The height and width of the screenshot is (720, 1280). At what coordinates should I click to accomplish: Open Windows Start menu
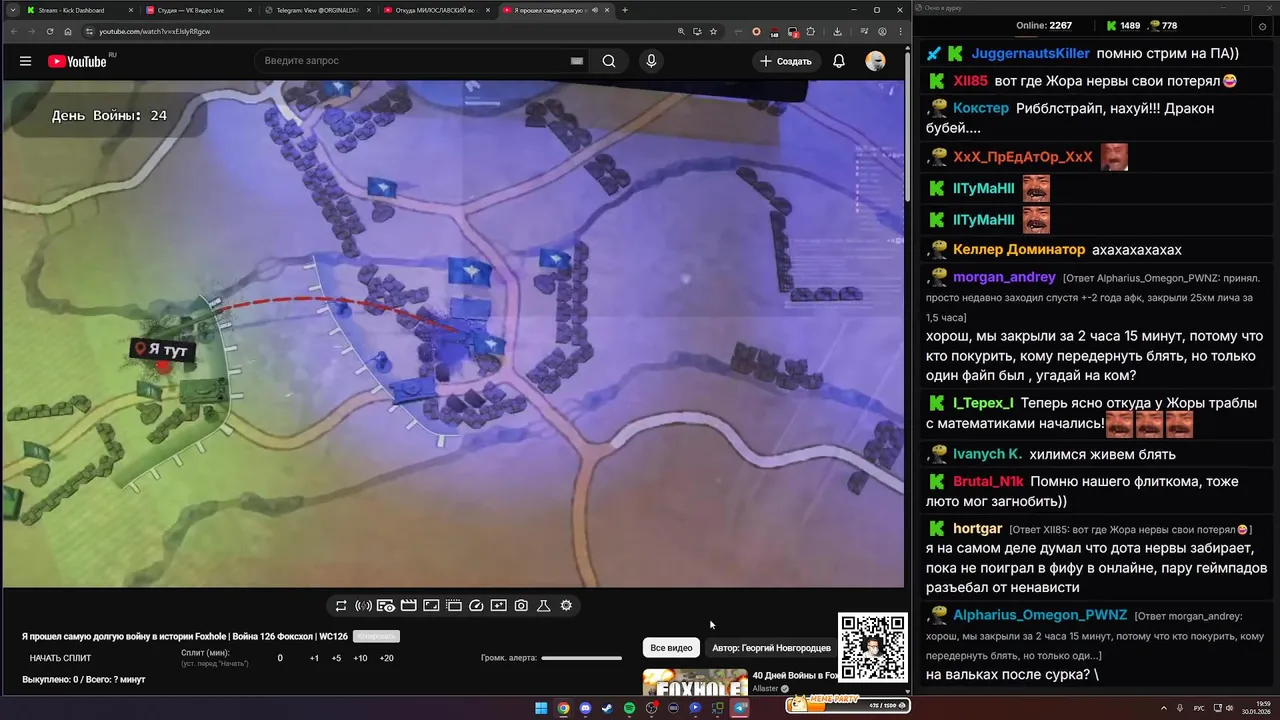[541, 708]
